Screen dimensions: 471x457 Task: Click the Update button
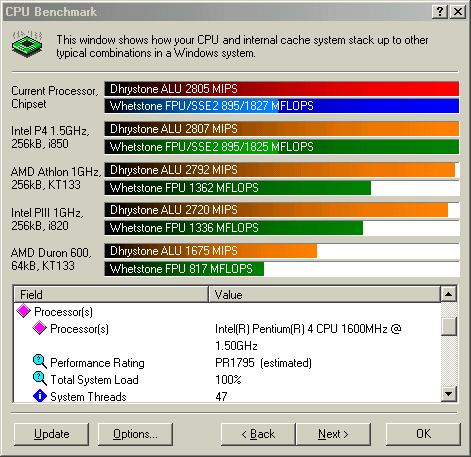[x=52, y=434]
